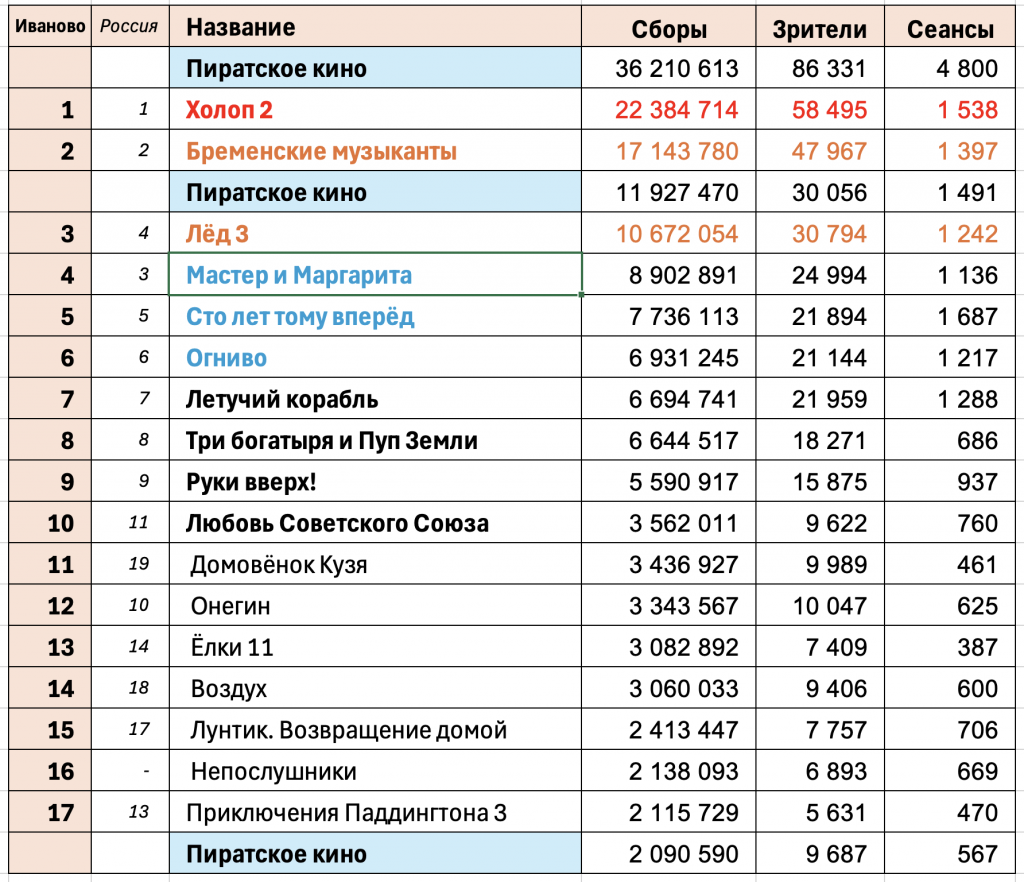Click the box office value 3 060 033
1024x882 pixels.
[683, 689]
